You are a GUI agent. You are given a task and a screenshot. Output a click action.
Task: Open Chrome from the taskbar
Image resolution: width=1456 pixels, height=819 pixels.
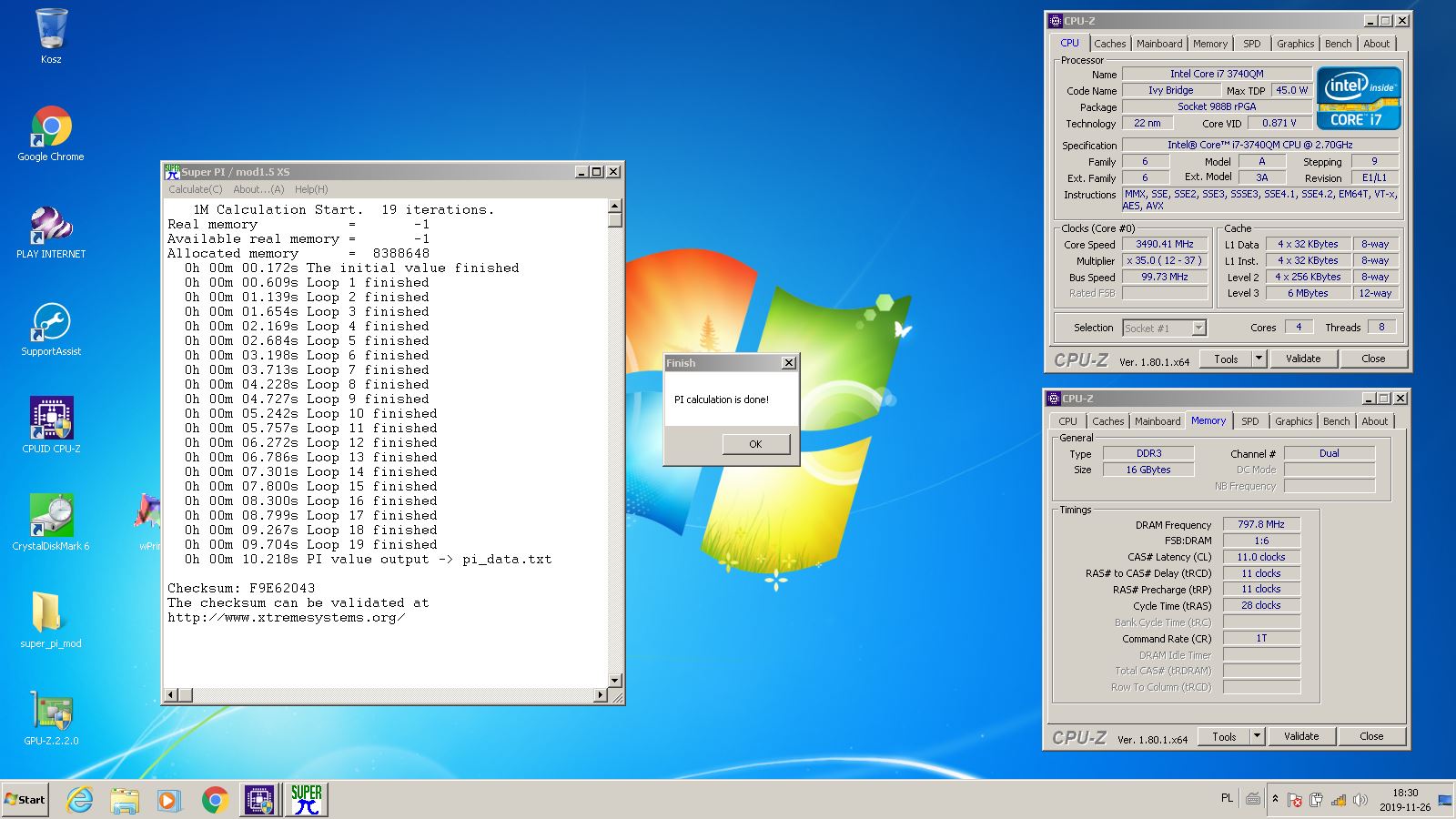click(x=215, y=800)
